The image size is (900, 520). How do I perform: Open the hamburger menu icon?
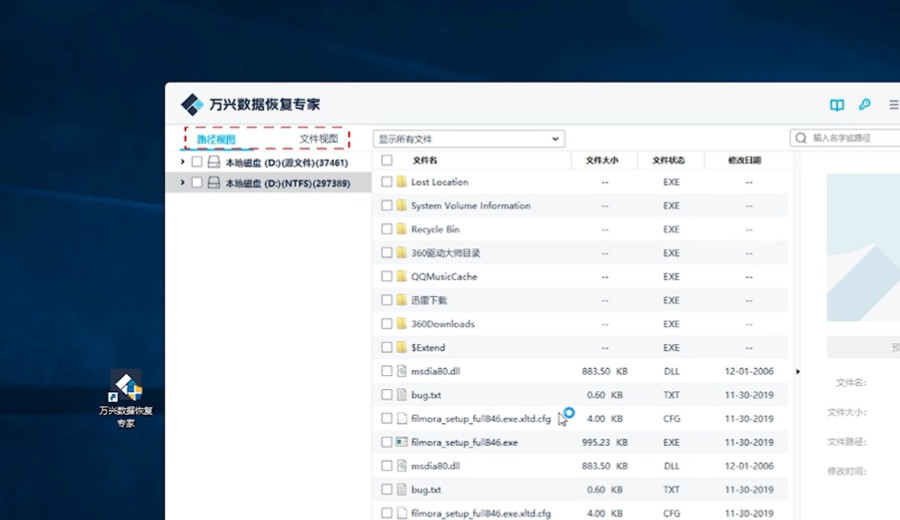(x=894, y=105)
